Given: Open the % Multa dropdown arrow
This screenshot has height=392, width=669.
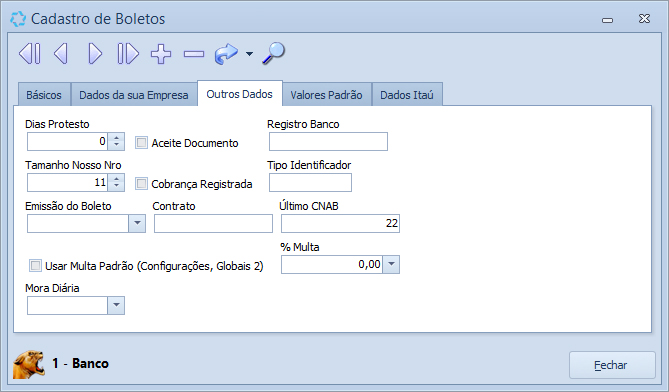Looking at the screenshot, I should coord(391,264).
